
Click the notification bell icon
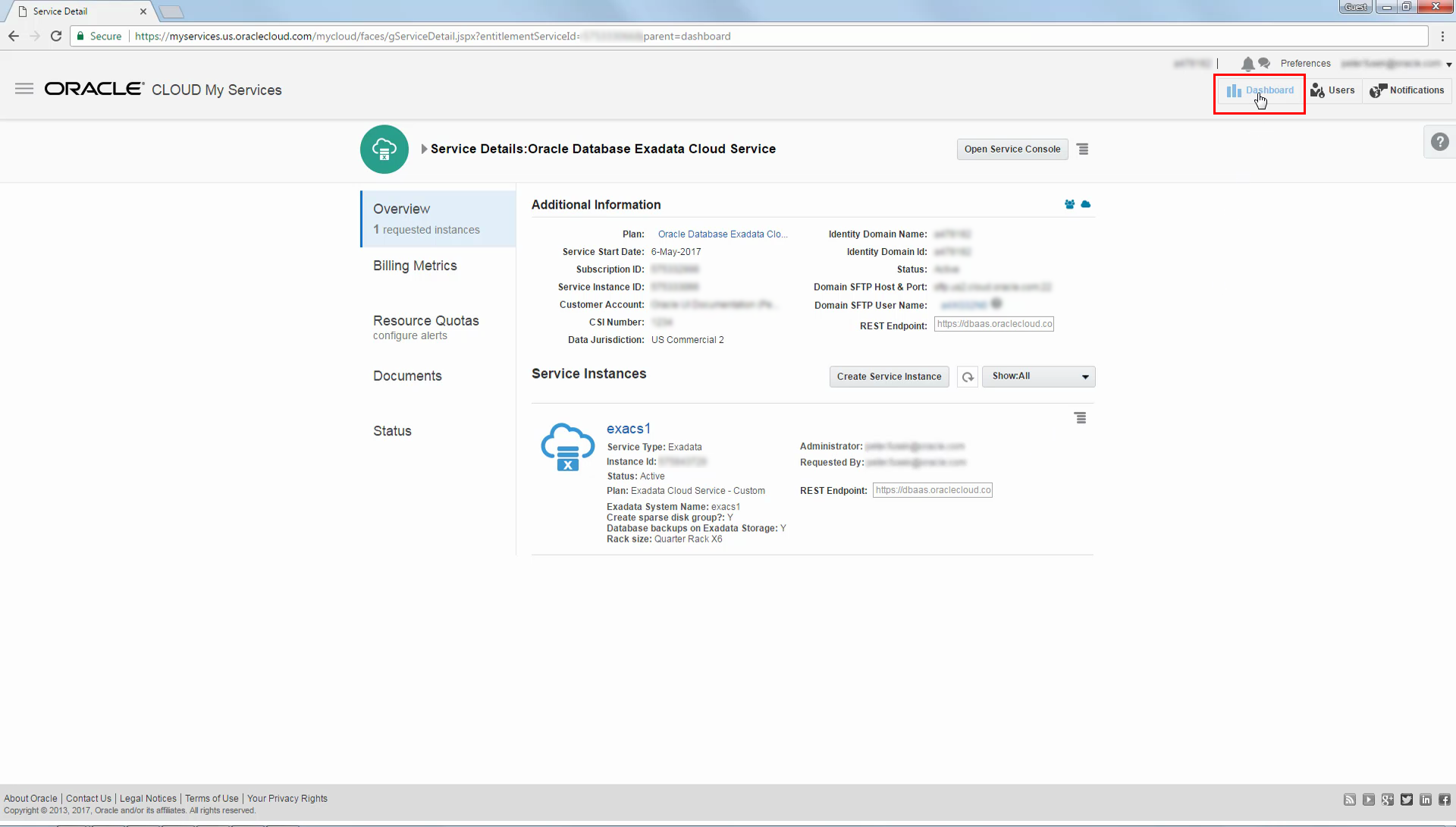1247,64
